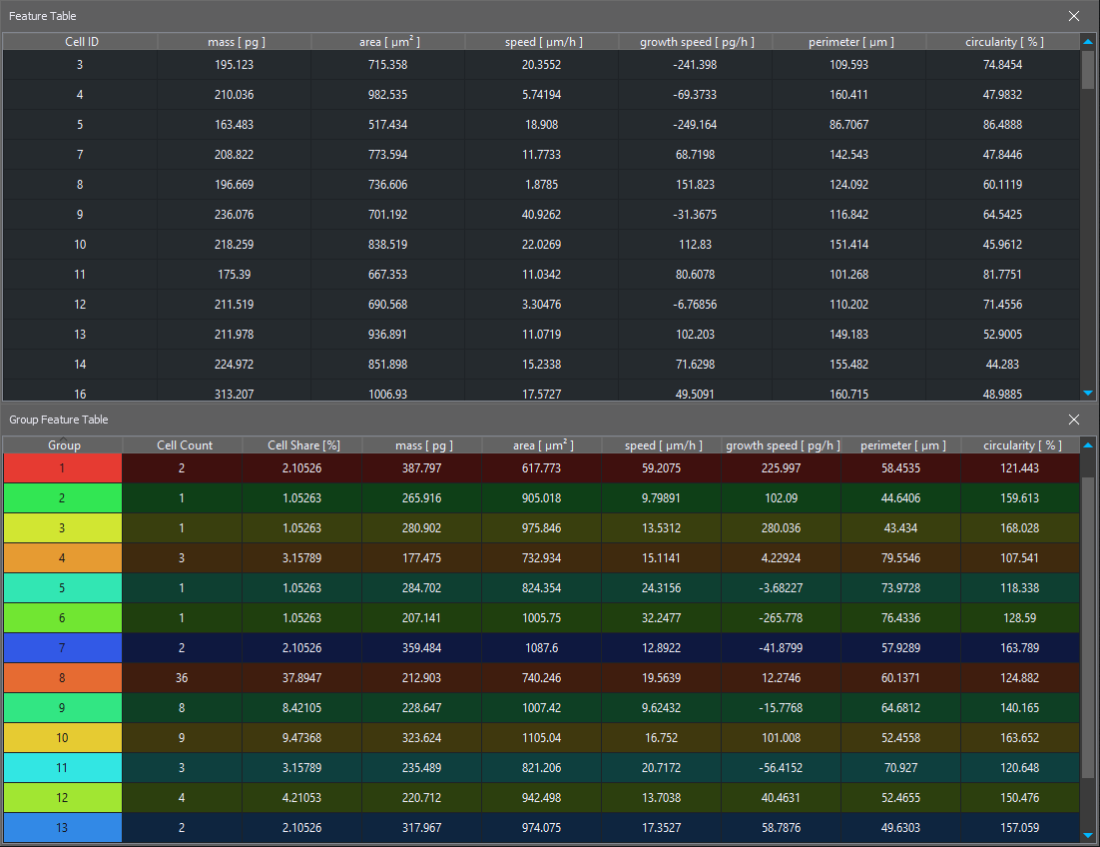
Task: Close the Feature Table panel
Action: click(x=1074, y=16)
